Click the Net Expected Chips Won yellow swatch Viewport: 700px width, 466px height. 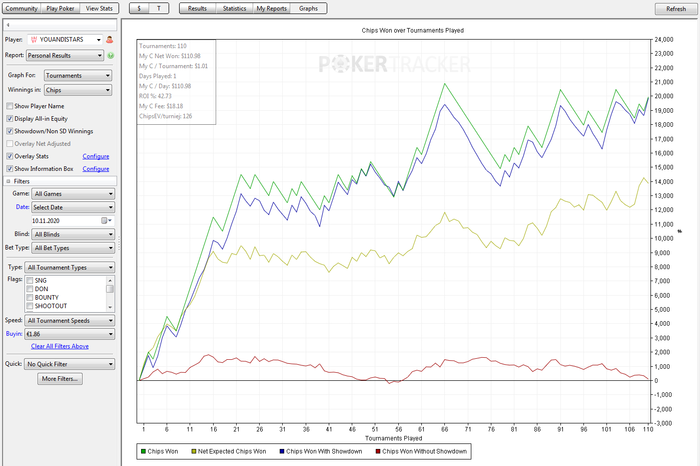pos(194,451)
